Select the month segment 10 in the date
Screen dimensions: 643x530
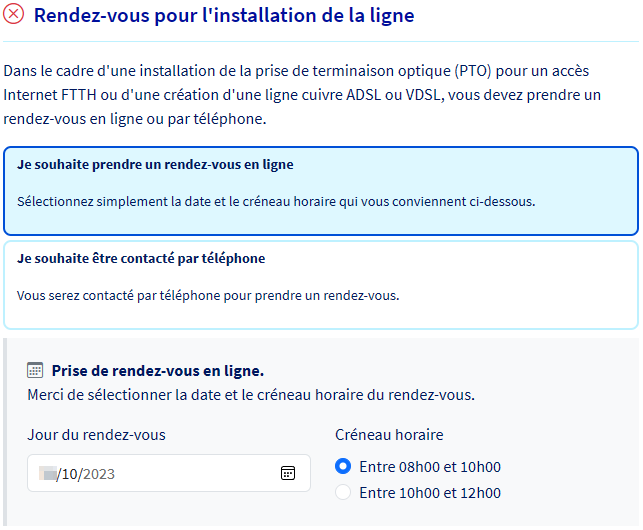(x=70, y=474)
